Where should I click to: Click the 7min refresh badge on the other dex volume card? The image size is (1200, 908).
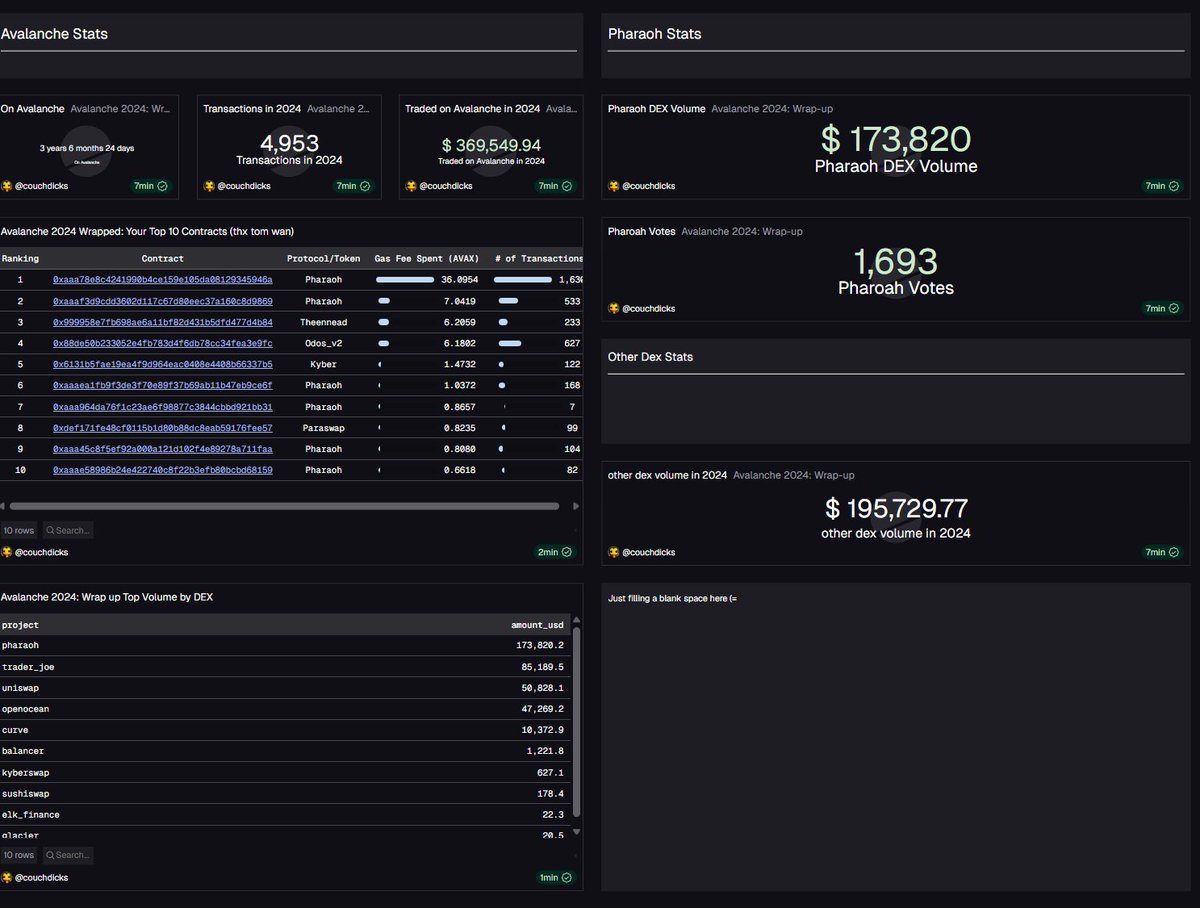(x=1162, y=552)
